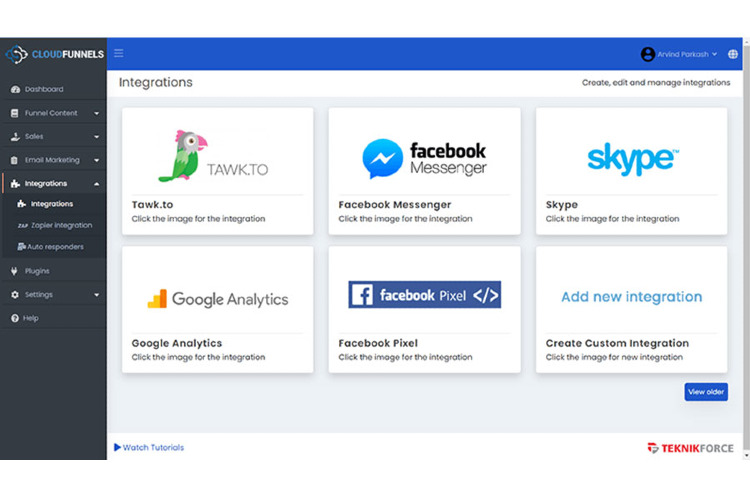The height and width of the screenshot is (500, 750).
Task: Click the Sales hand icon
Action: click(15, 137)
